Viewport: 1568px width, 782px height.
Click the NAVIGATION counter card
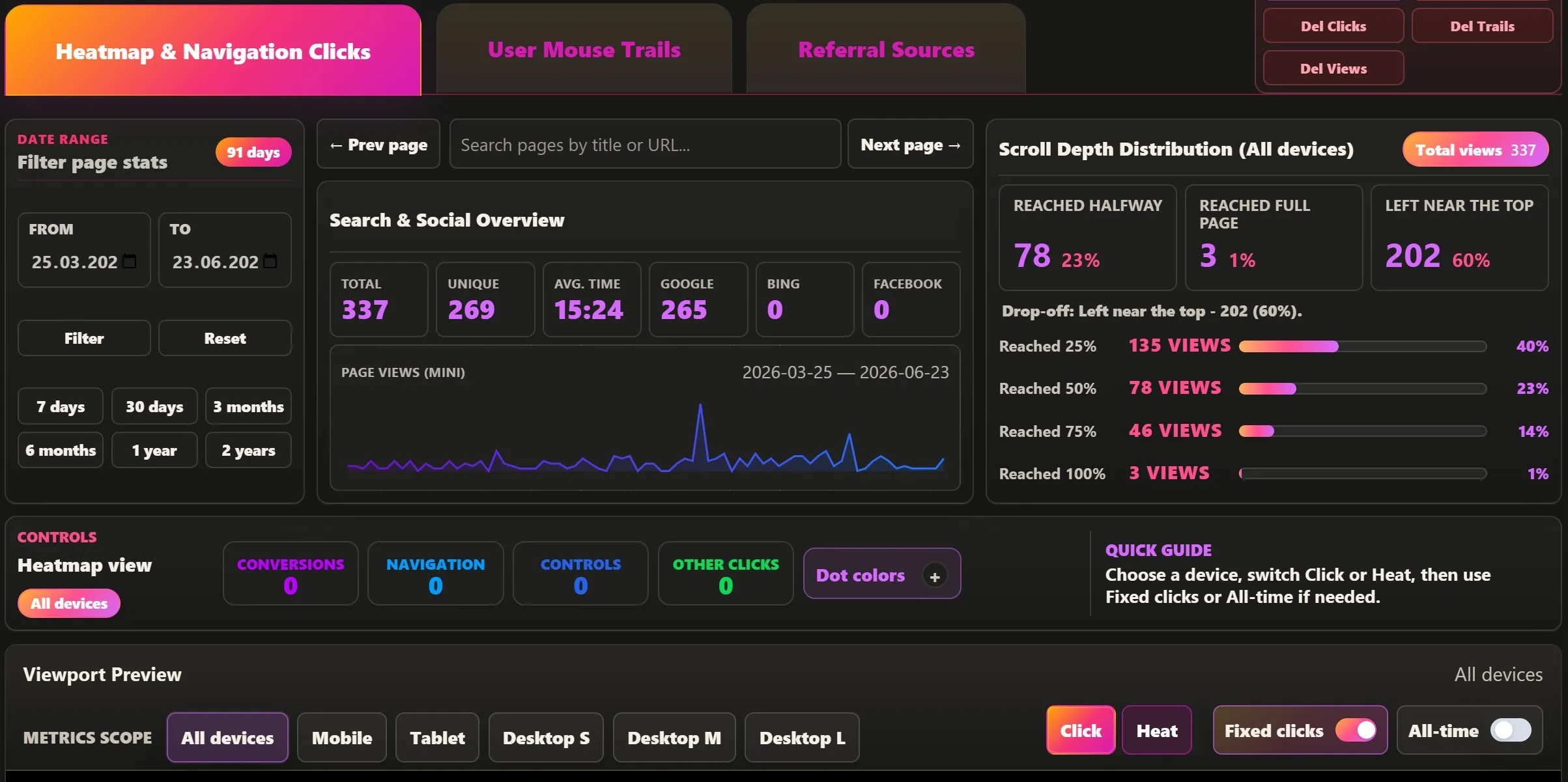click(x=436, y=574)
